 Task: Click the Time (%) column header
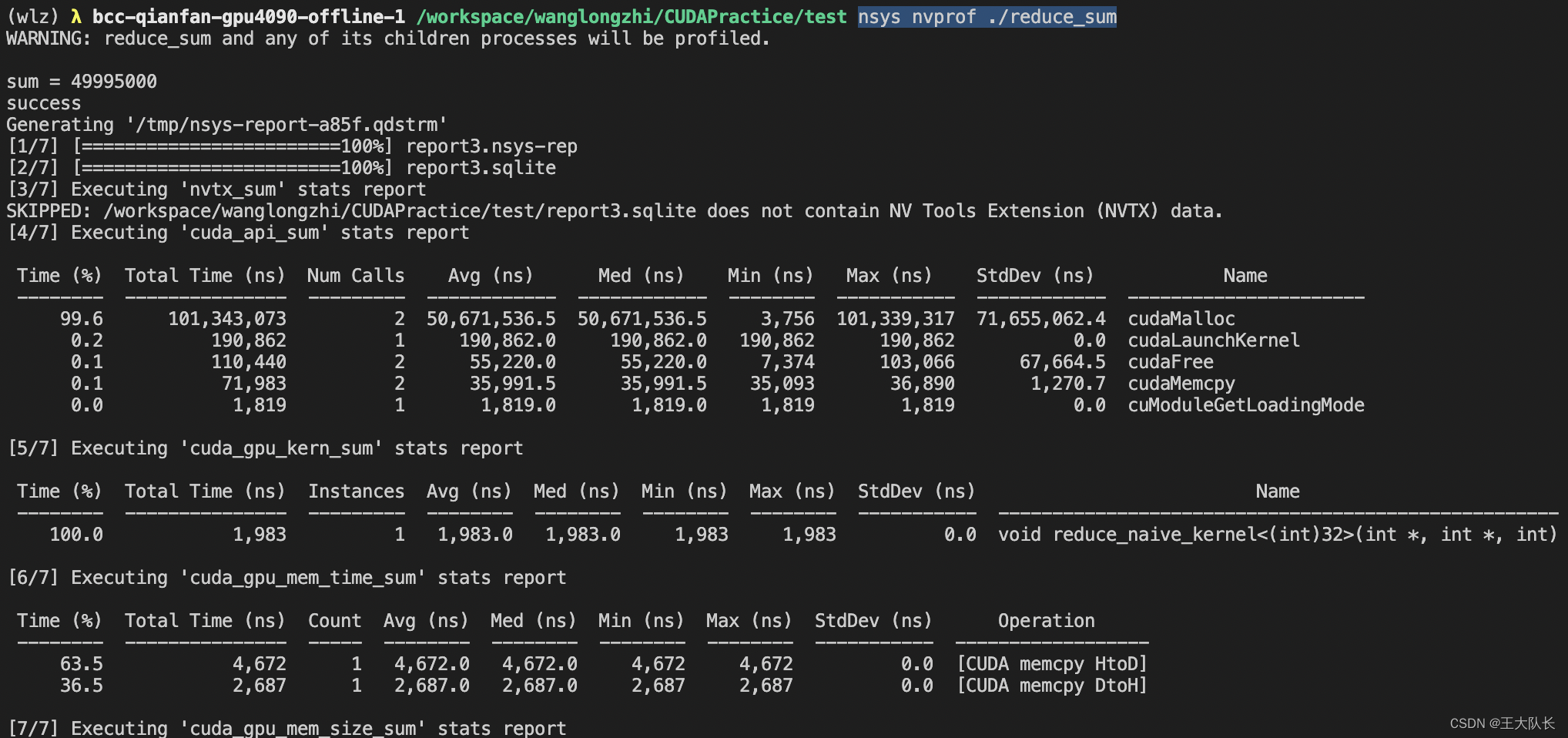pos(59,275)
